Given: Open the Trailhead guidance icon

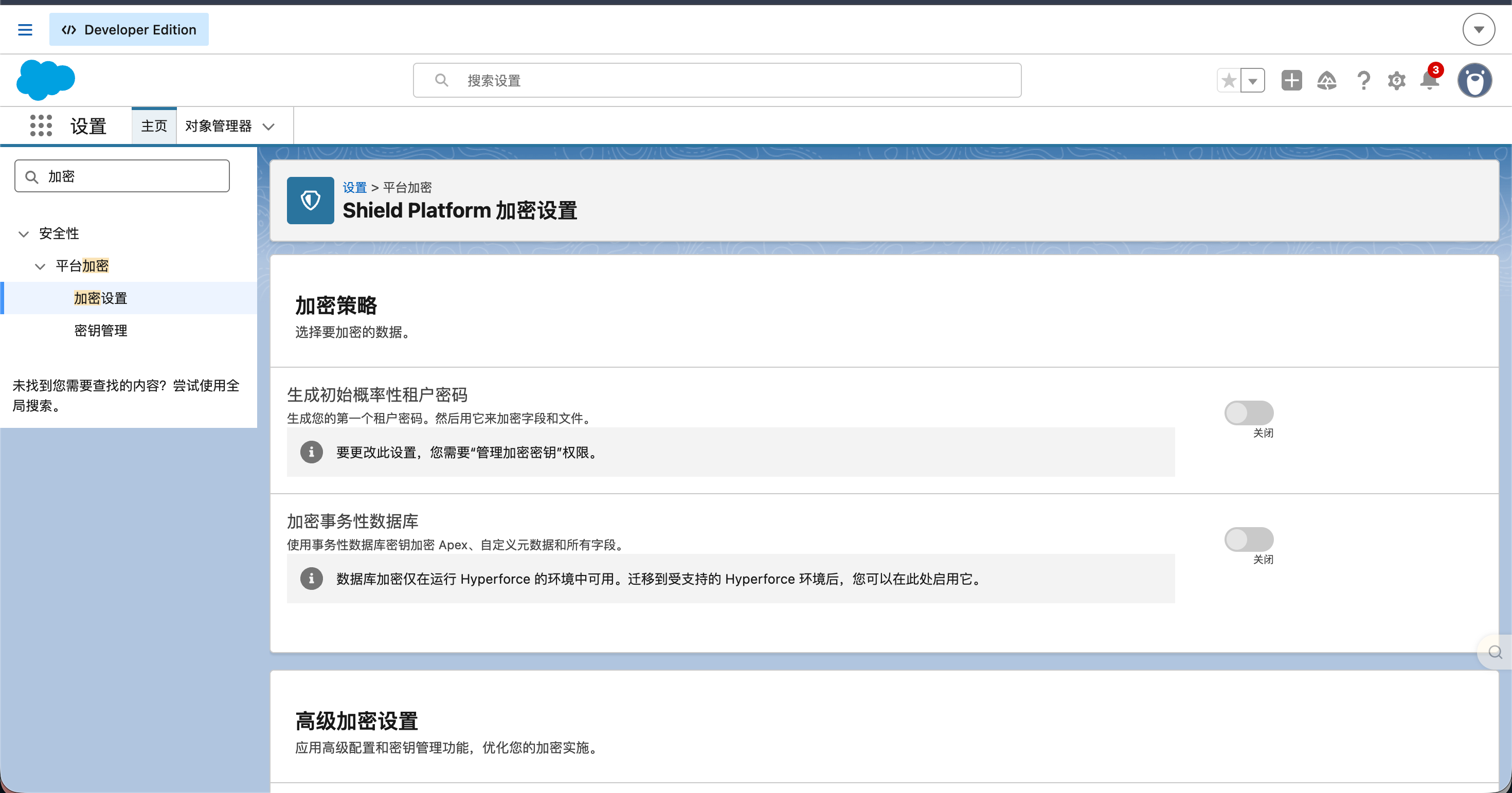Looking at the screenshot, I should click(1326, 80).
